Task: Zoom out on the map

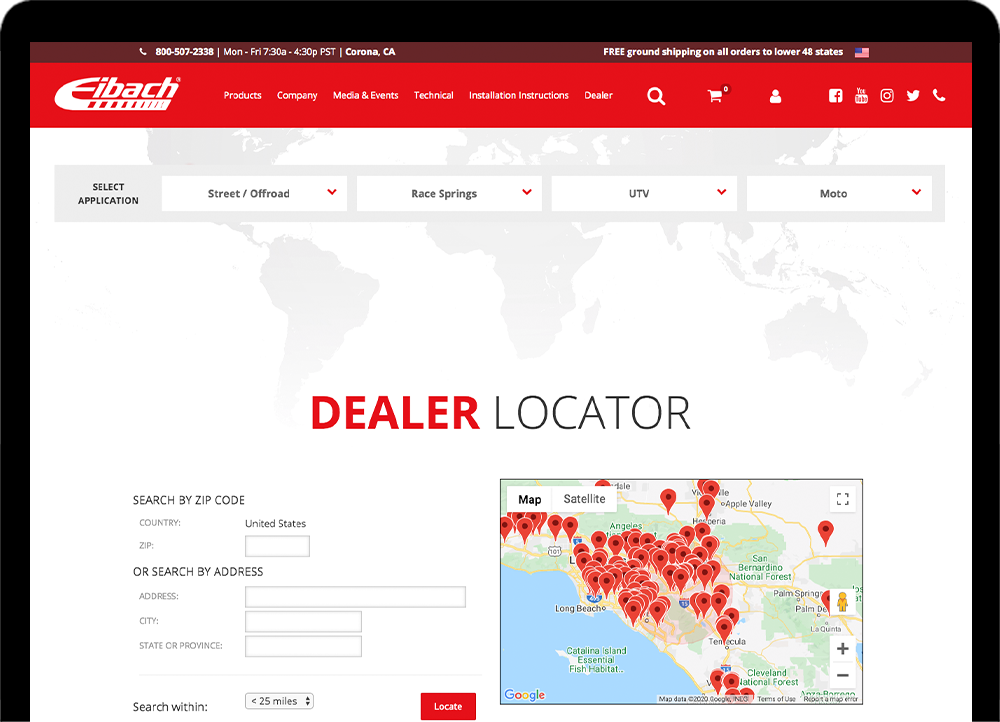Action: pos(842,675)
